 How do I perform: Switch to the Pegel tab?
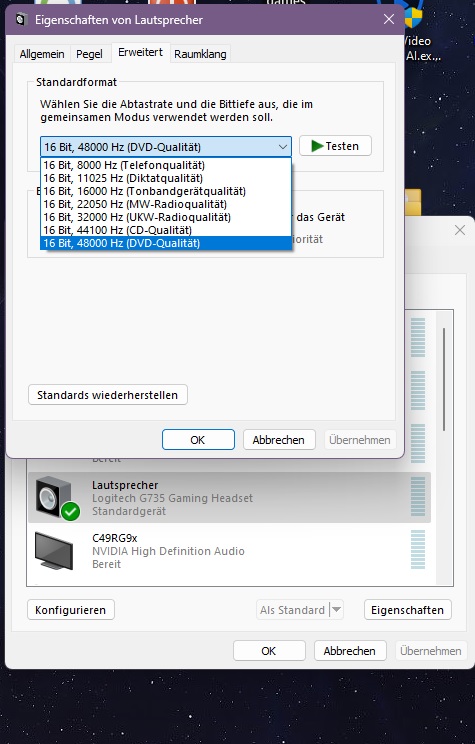(x=89, y=54)
